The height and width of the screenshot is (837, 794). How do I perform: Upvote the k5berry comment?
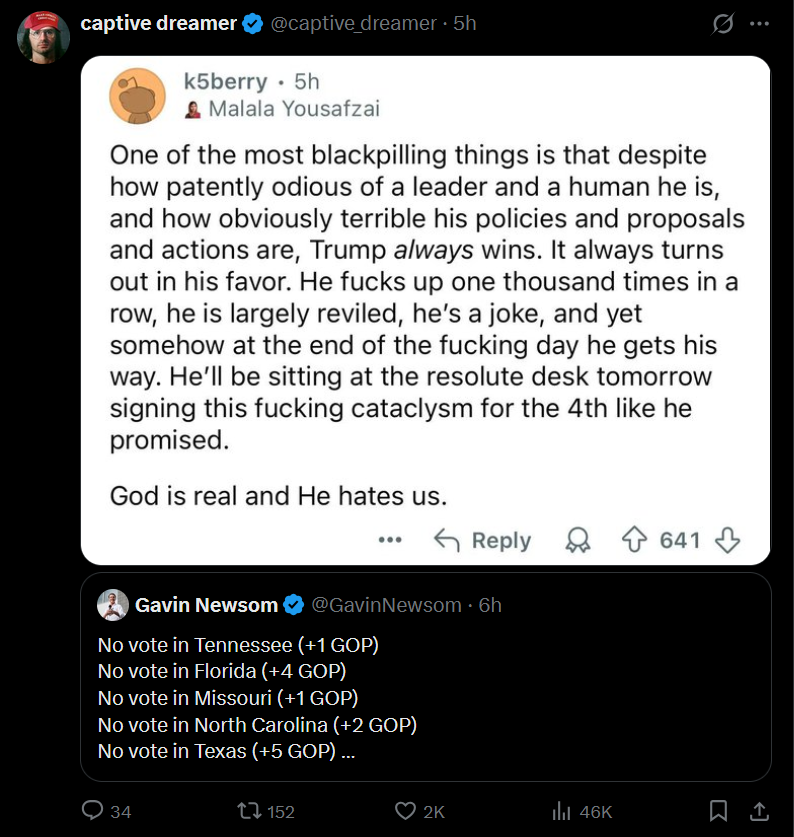point(634,539)
